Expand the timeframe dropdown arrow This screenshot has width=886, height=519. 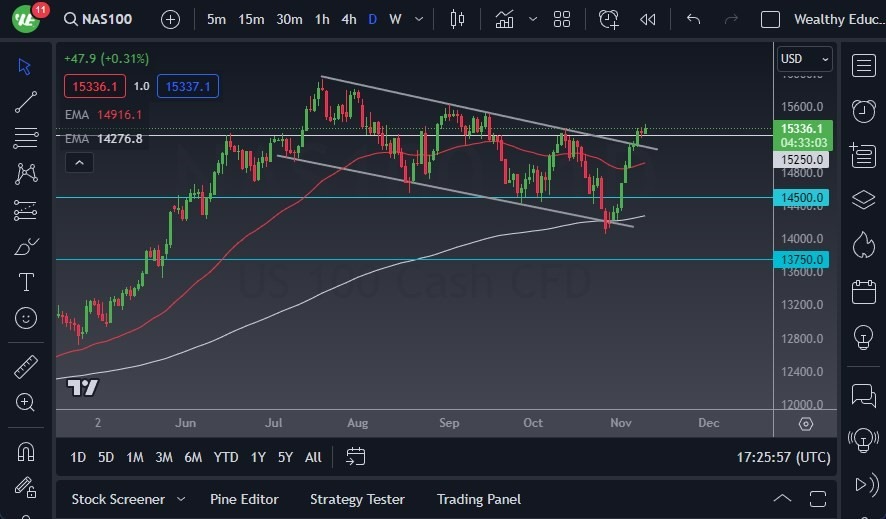click(x=419, y=19)
